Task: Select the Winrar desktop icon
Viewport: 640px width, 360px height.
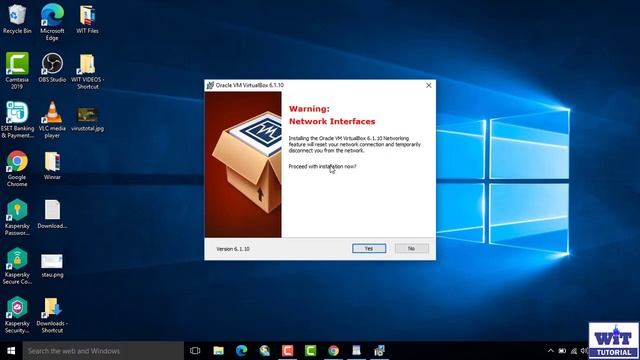Action: 52,165
